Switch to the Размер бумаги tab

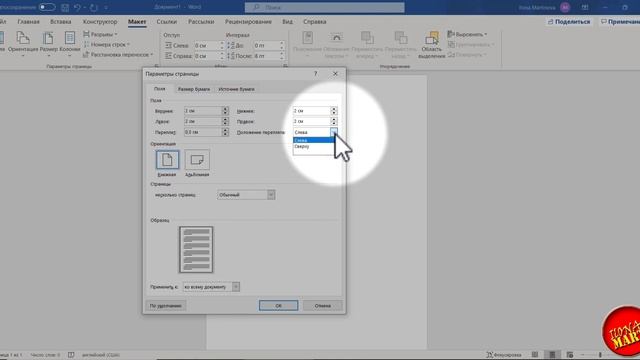(194, 89)
